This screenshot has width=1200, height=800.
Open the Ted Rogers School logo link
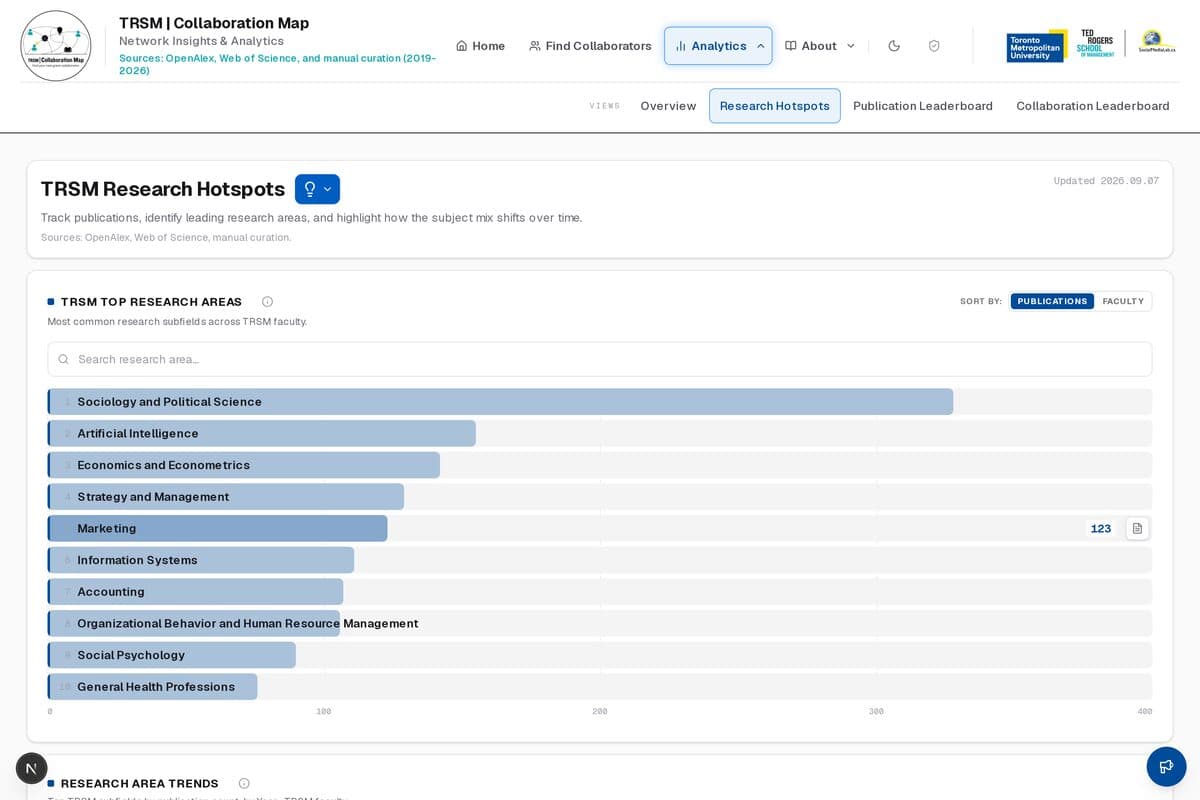tap(1094, 44)
